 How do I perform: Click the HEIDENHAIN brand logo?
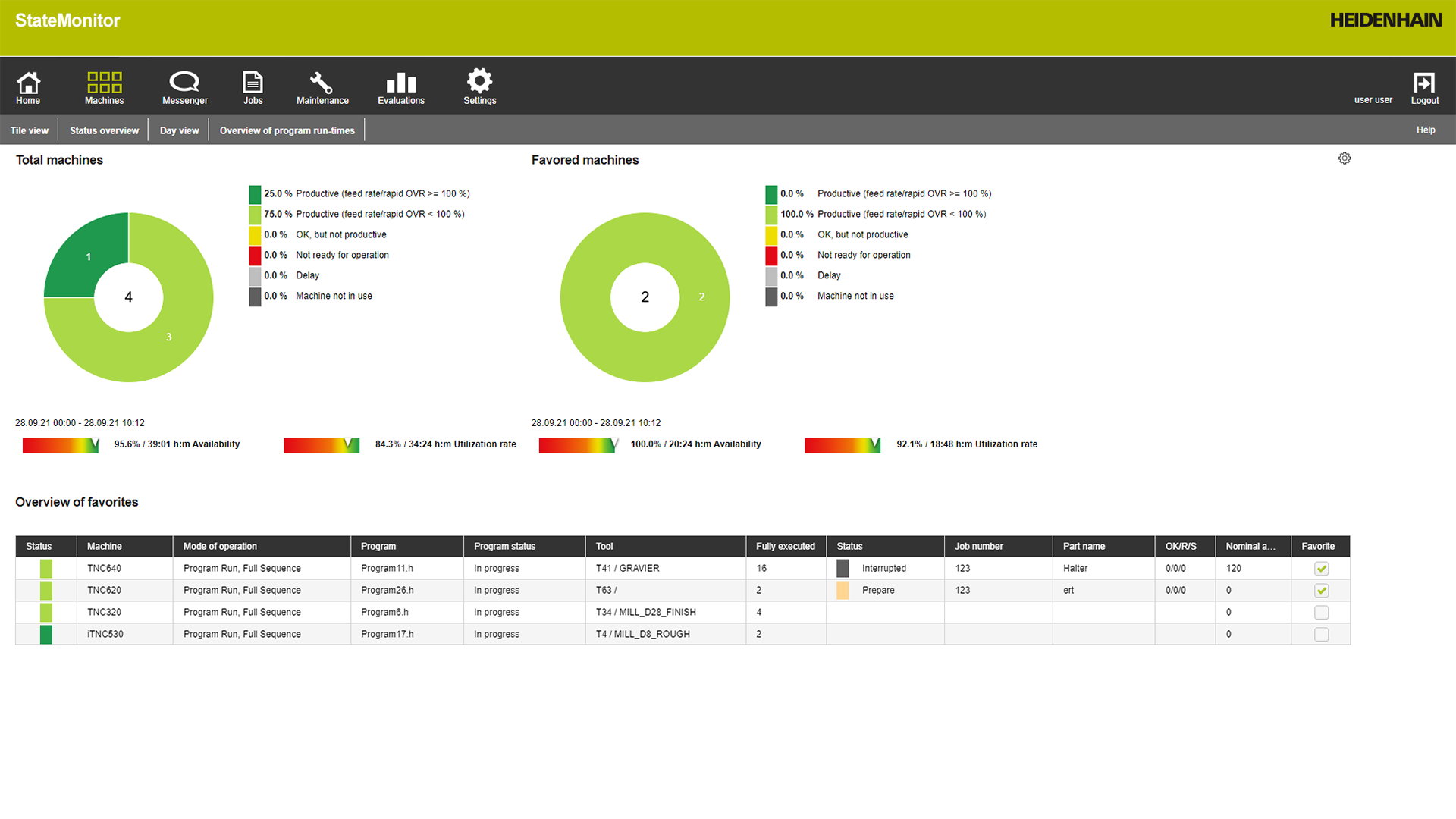coord(1385,20)
